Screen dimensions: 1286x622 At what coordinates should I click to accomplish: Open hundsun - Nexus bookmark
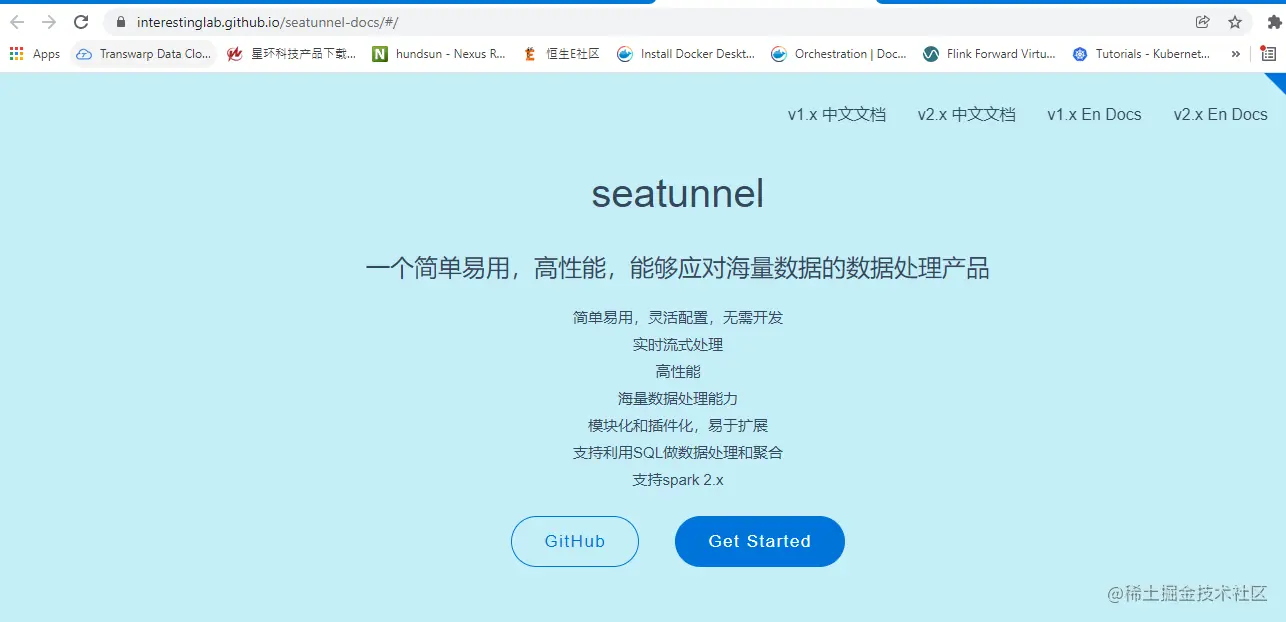[439, 54]
